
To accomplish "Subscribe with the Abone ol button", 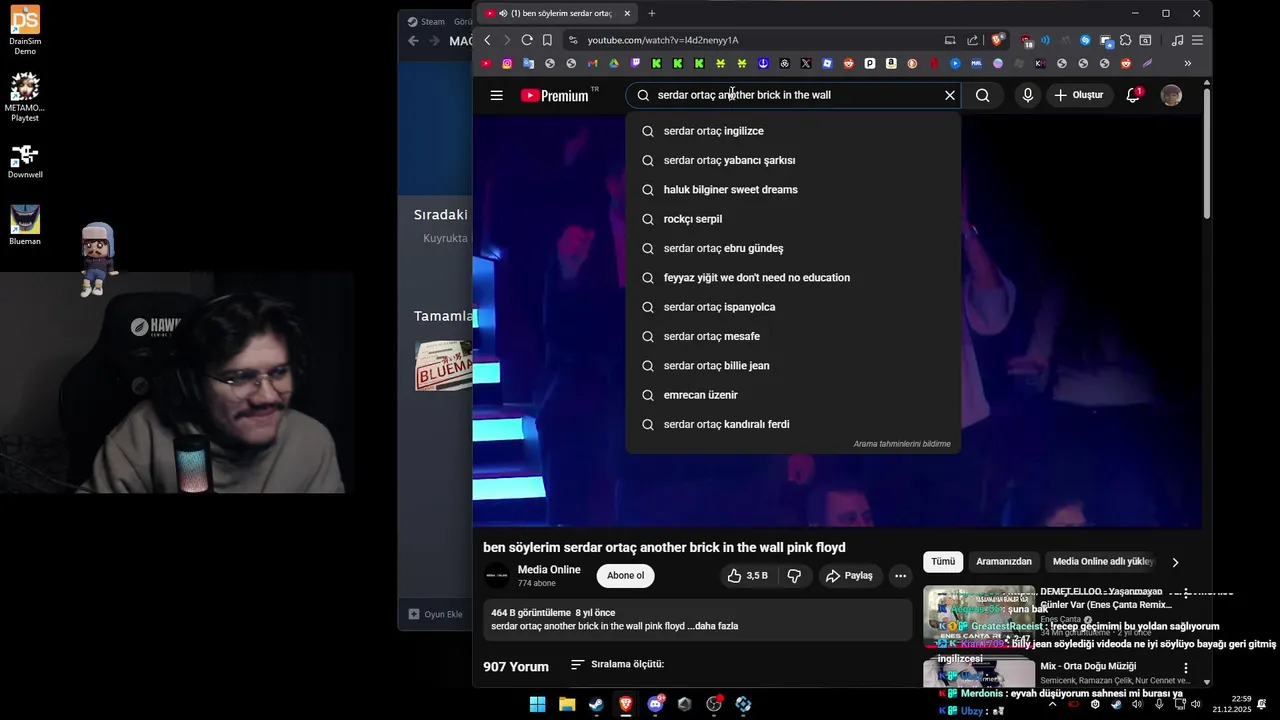I will pos(626,576).
